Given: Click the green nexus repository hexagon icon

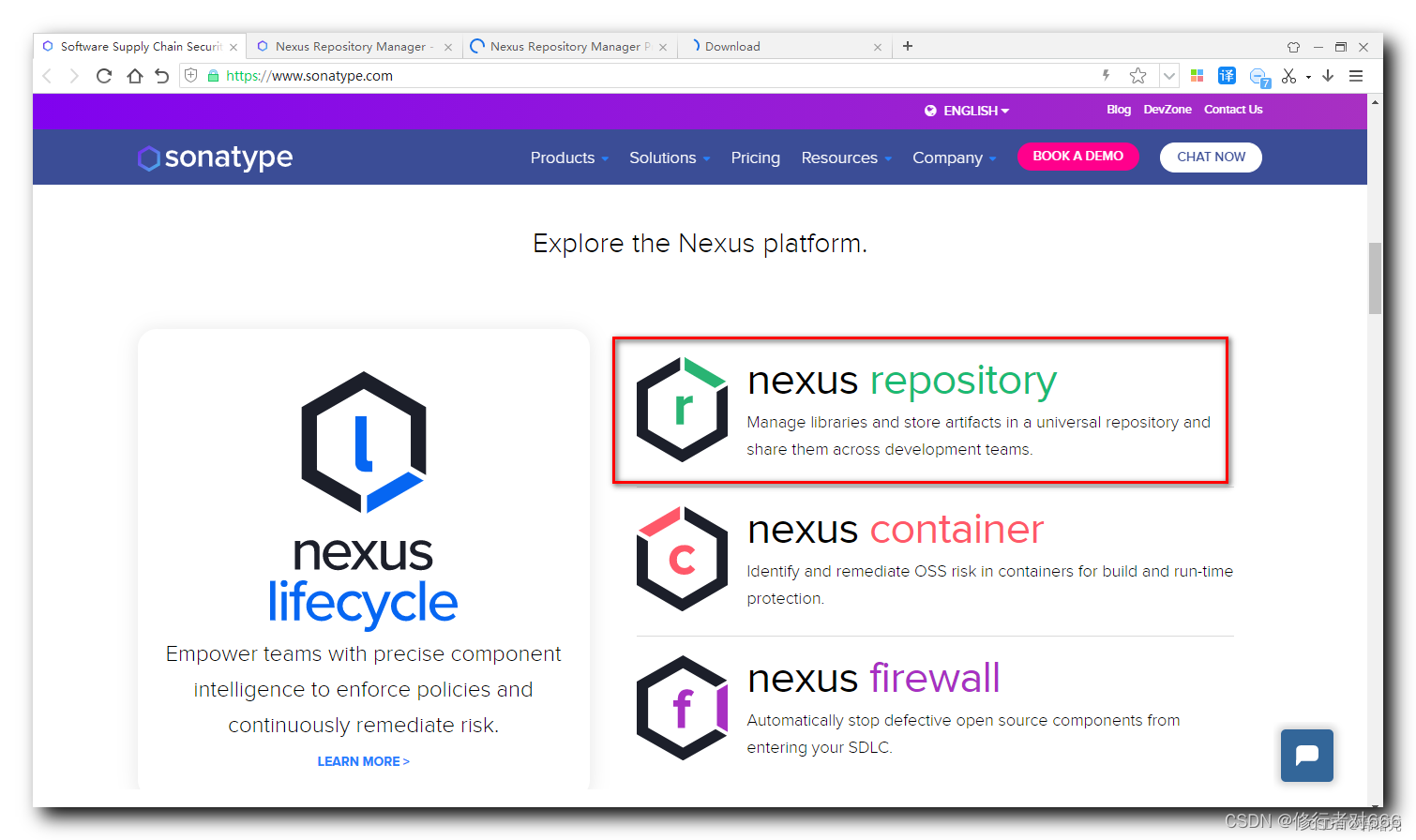Looking at the screenshot, I should (x=682, y=409).
